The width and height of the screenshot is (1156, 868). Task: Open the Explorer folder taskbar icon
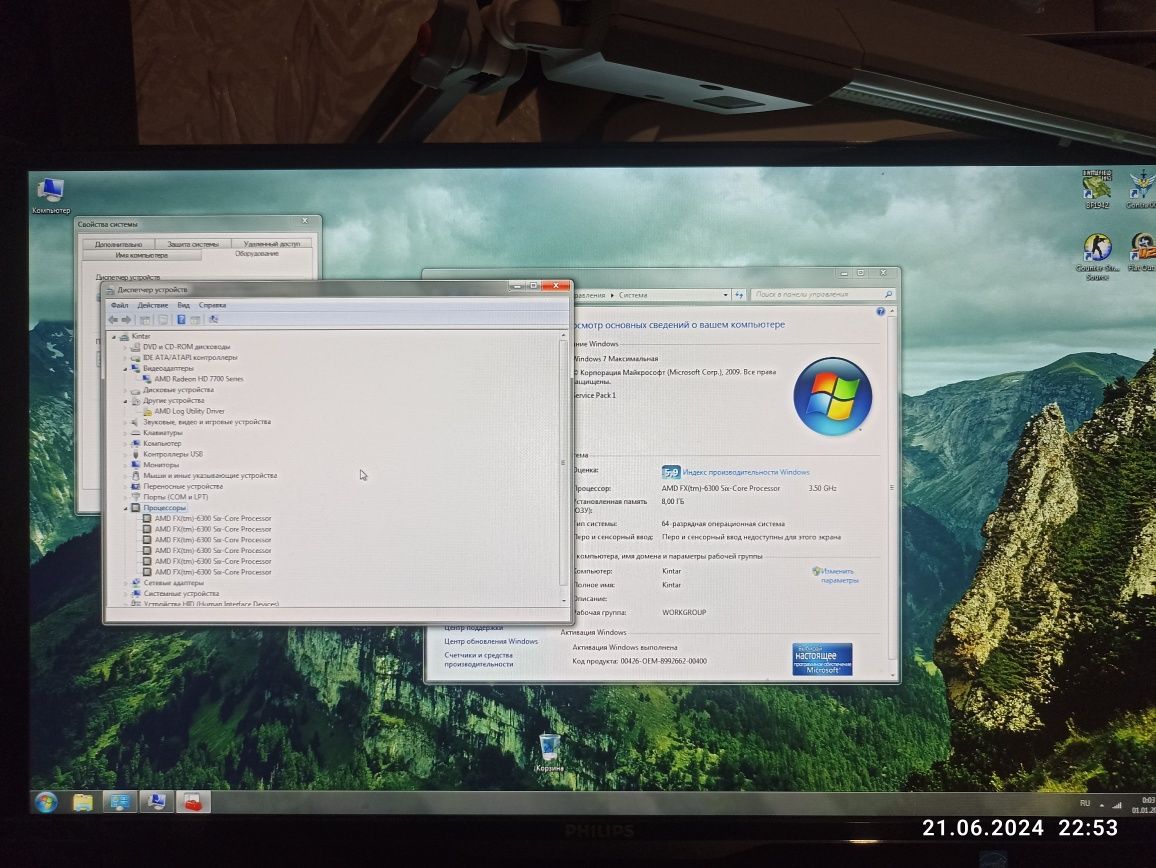[x=83, y=802]
